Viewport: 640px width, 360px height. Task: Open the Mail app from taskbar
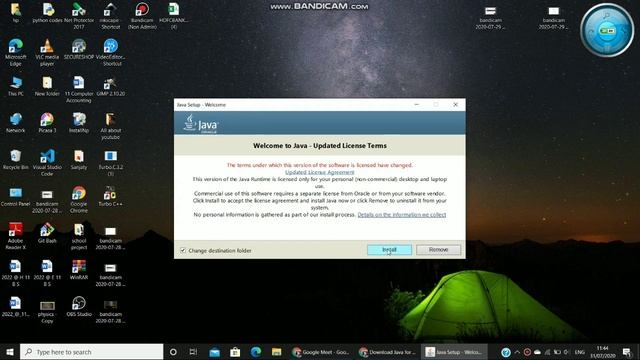coord(214,352)
